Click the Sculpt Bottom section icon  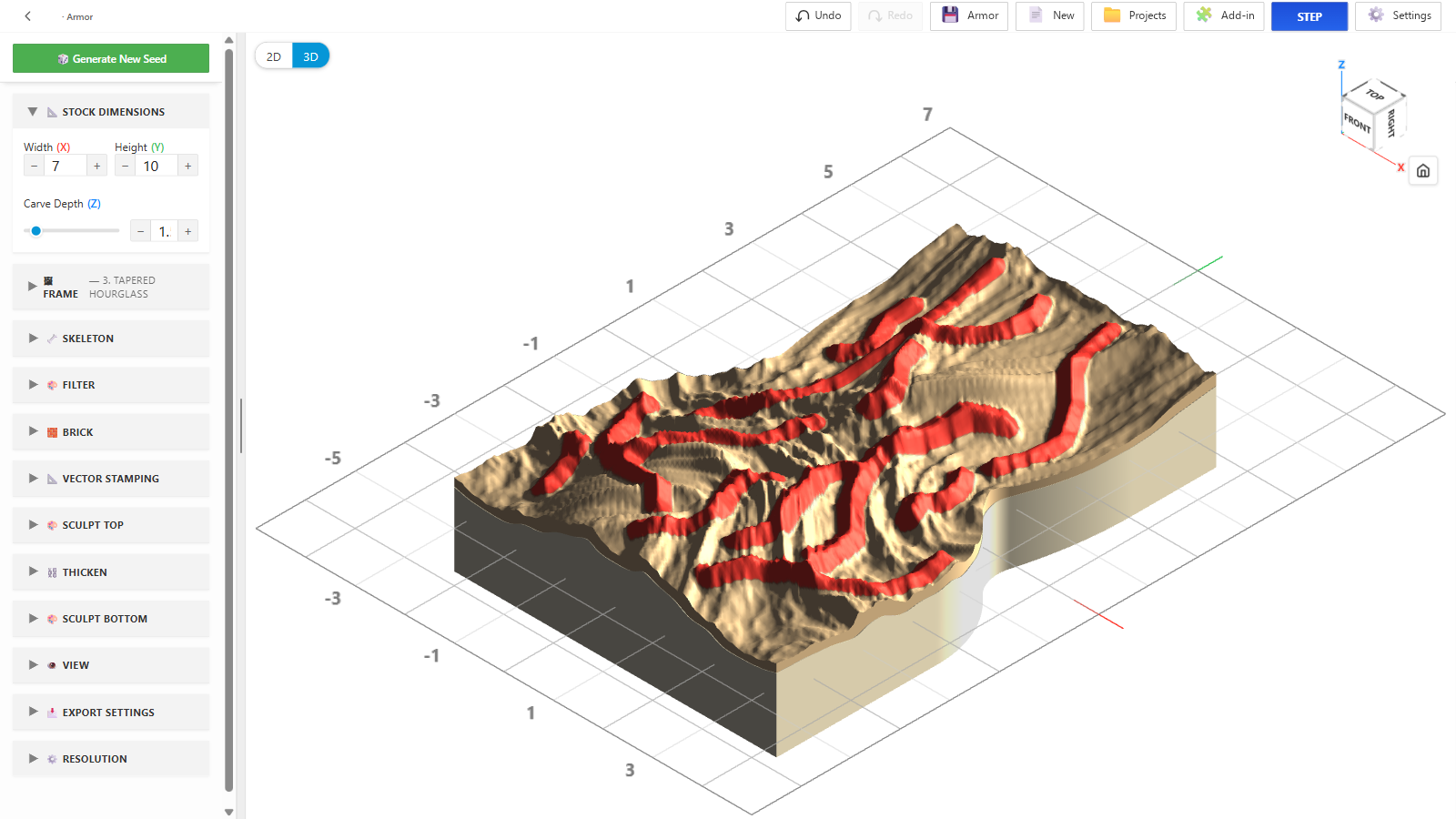tap(52, 619)
